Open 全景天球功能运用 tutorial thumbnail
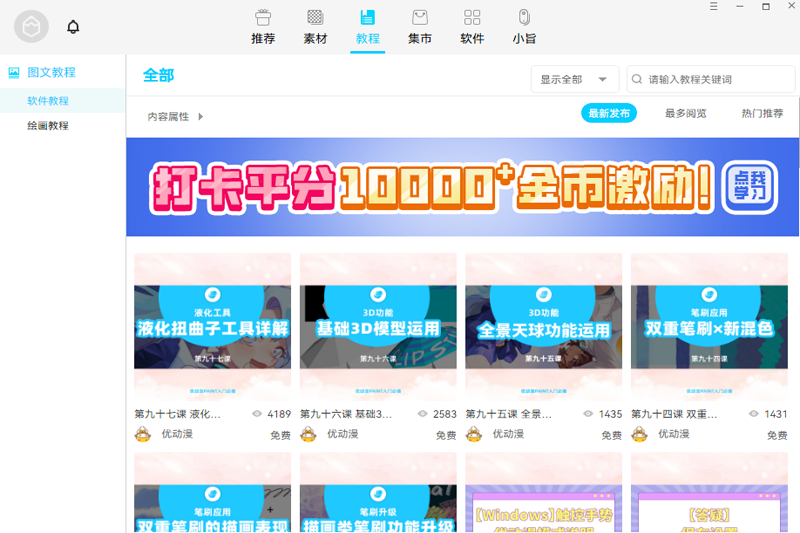Image resolution: width=800 pixels, height=533 pixels. [x=543, y=327]
